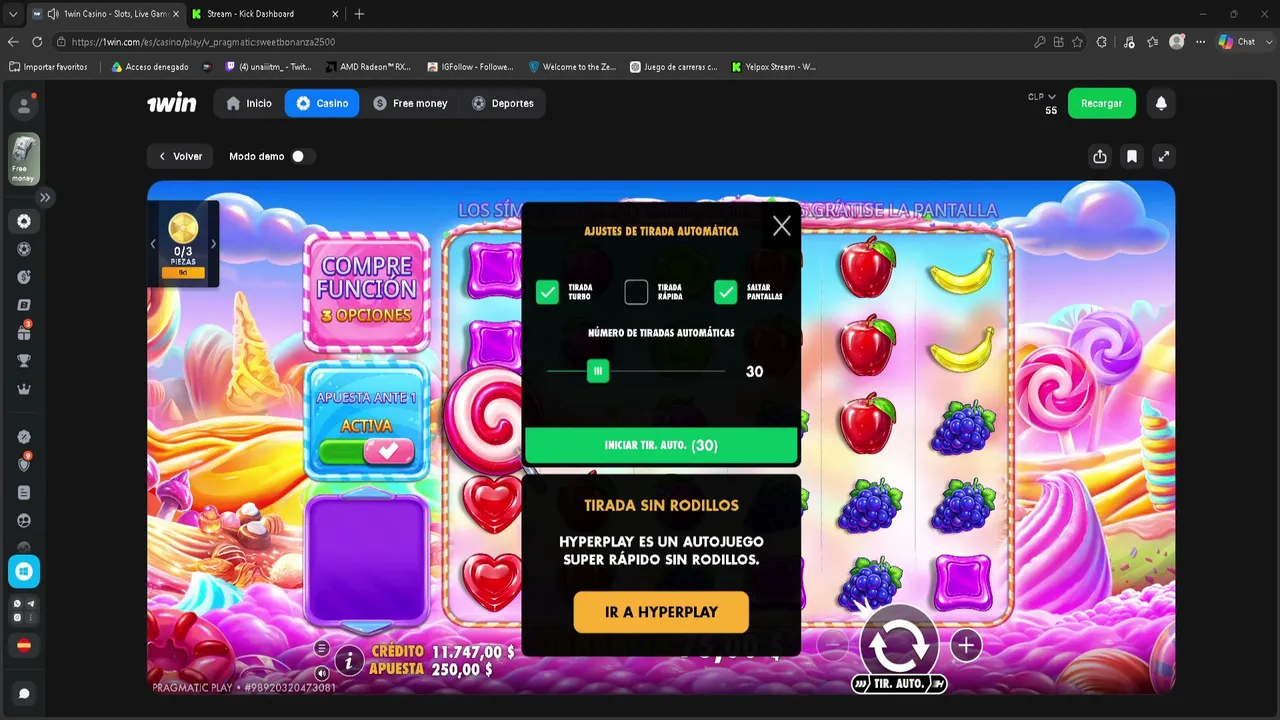Add page to favorites with star icon

[1077, 42]
